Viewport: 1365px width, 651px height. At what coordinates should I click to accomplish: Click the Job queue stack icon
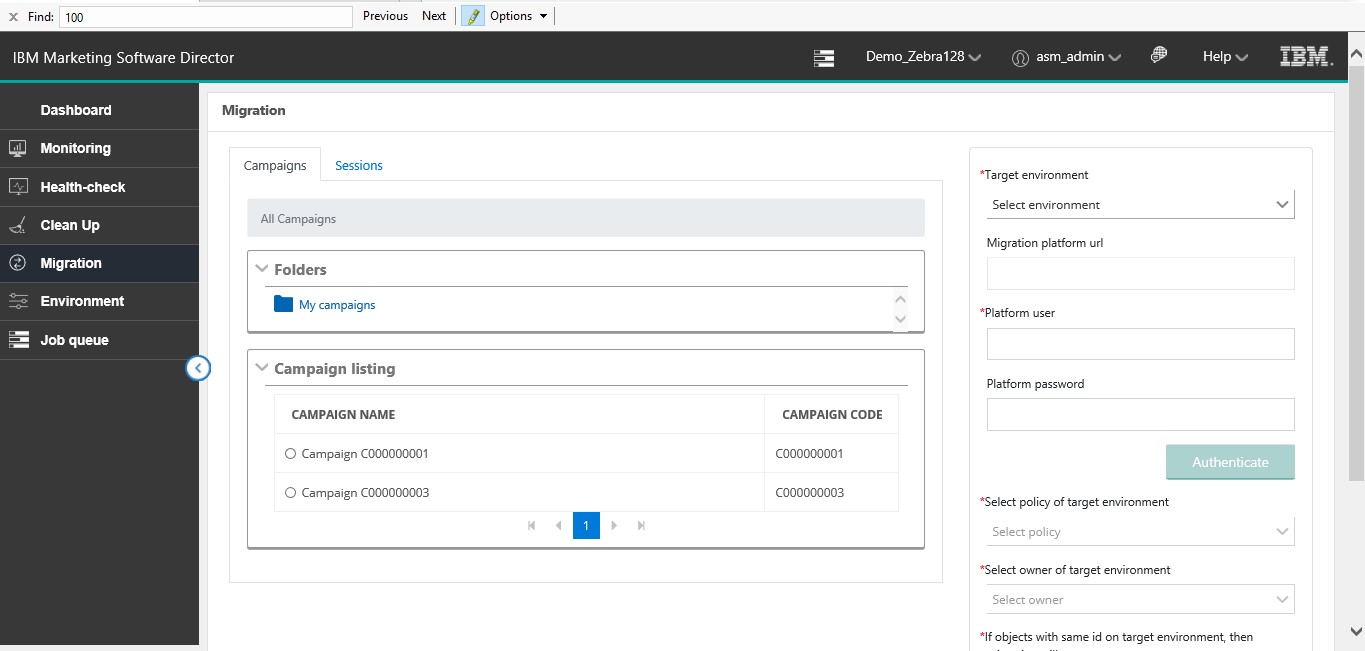pos(18,340)
